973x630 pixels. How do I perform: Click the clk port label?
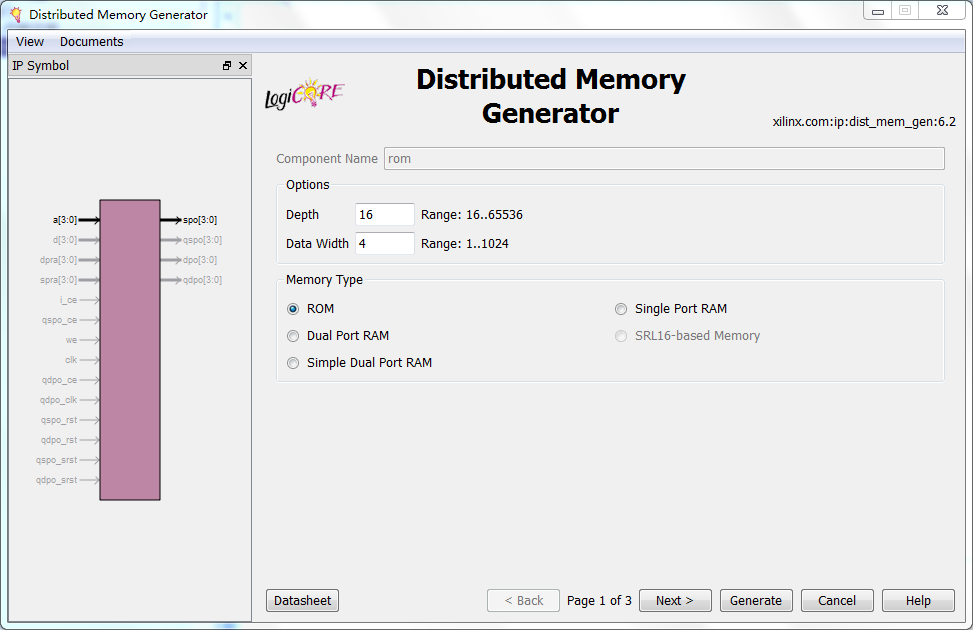pos(71,360)
